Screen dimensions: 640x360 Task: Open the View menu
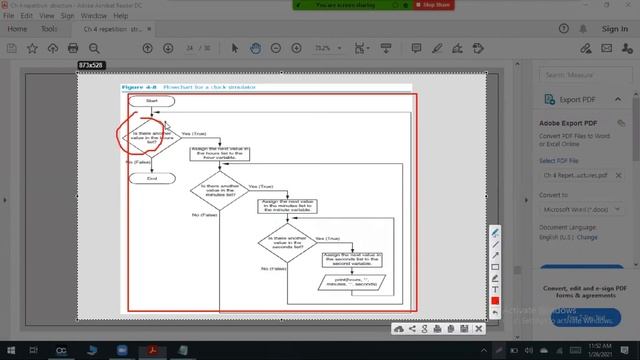47,16
